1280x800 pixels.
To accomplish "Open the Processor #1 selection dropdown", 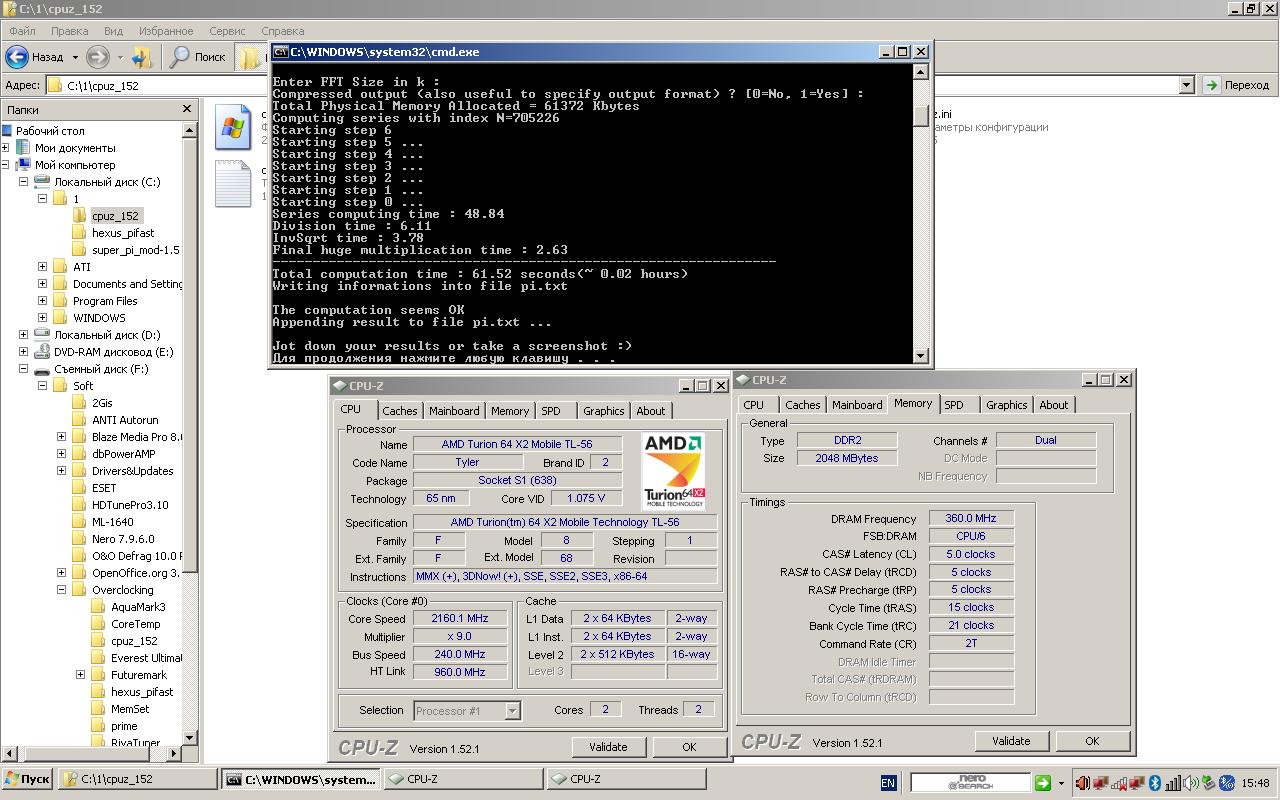I will 512,710.
